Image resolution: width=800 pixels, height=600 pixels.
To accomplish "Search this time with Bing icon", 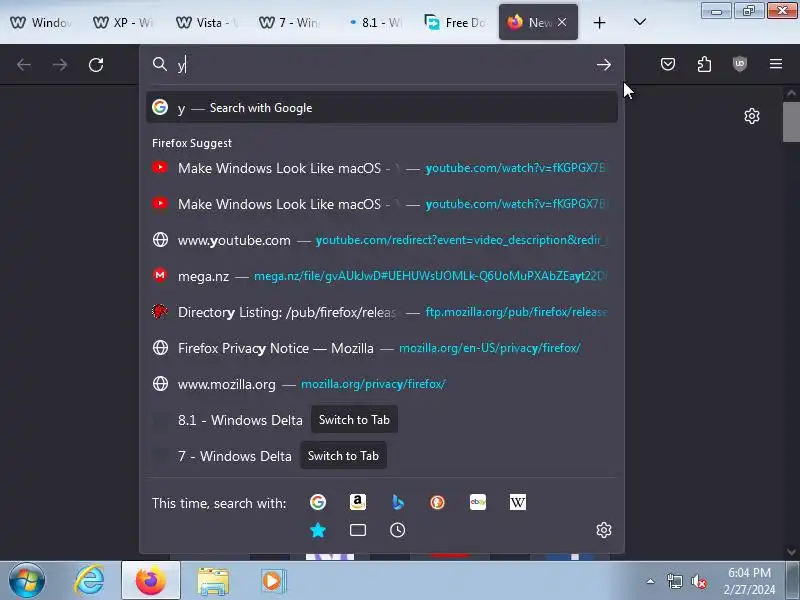I will (x=397, y=502).
